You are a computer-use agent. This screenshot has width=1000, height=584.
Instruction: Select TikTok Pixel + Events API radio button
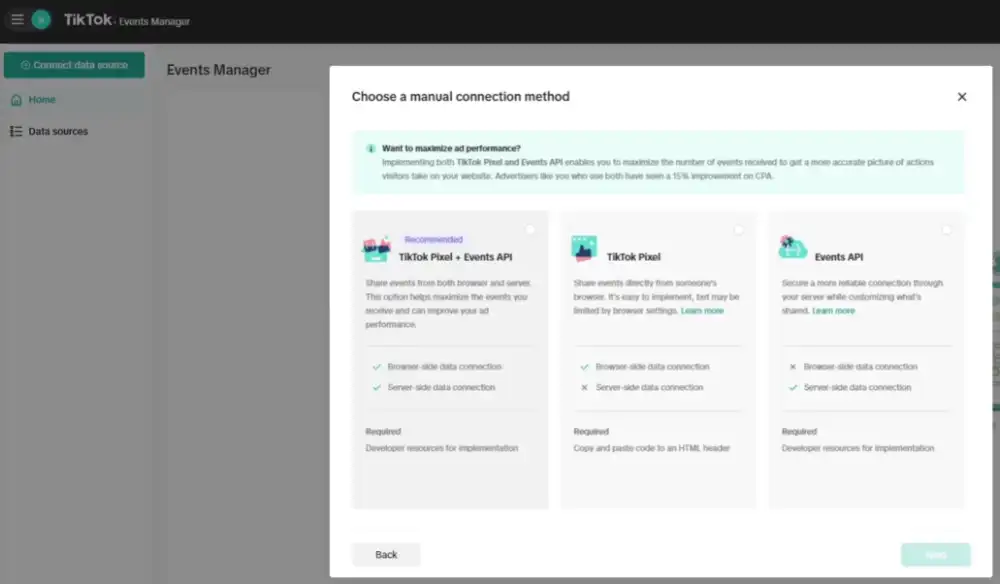point(530,230)
